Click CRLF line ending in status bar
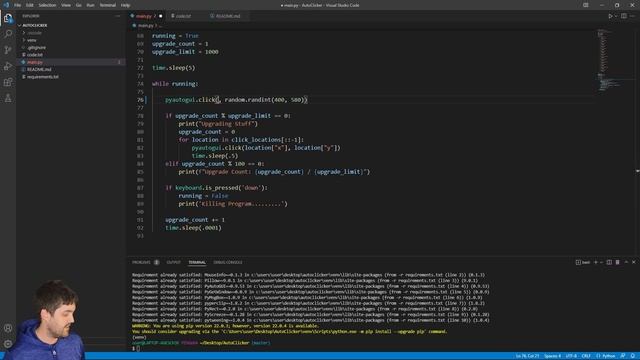 pyautogui.click(x=587, y=356)
